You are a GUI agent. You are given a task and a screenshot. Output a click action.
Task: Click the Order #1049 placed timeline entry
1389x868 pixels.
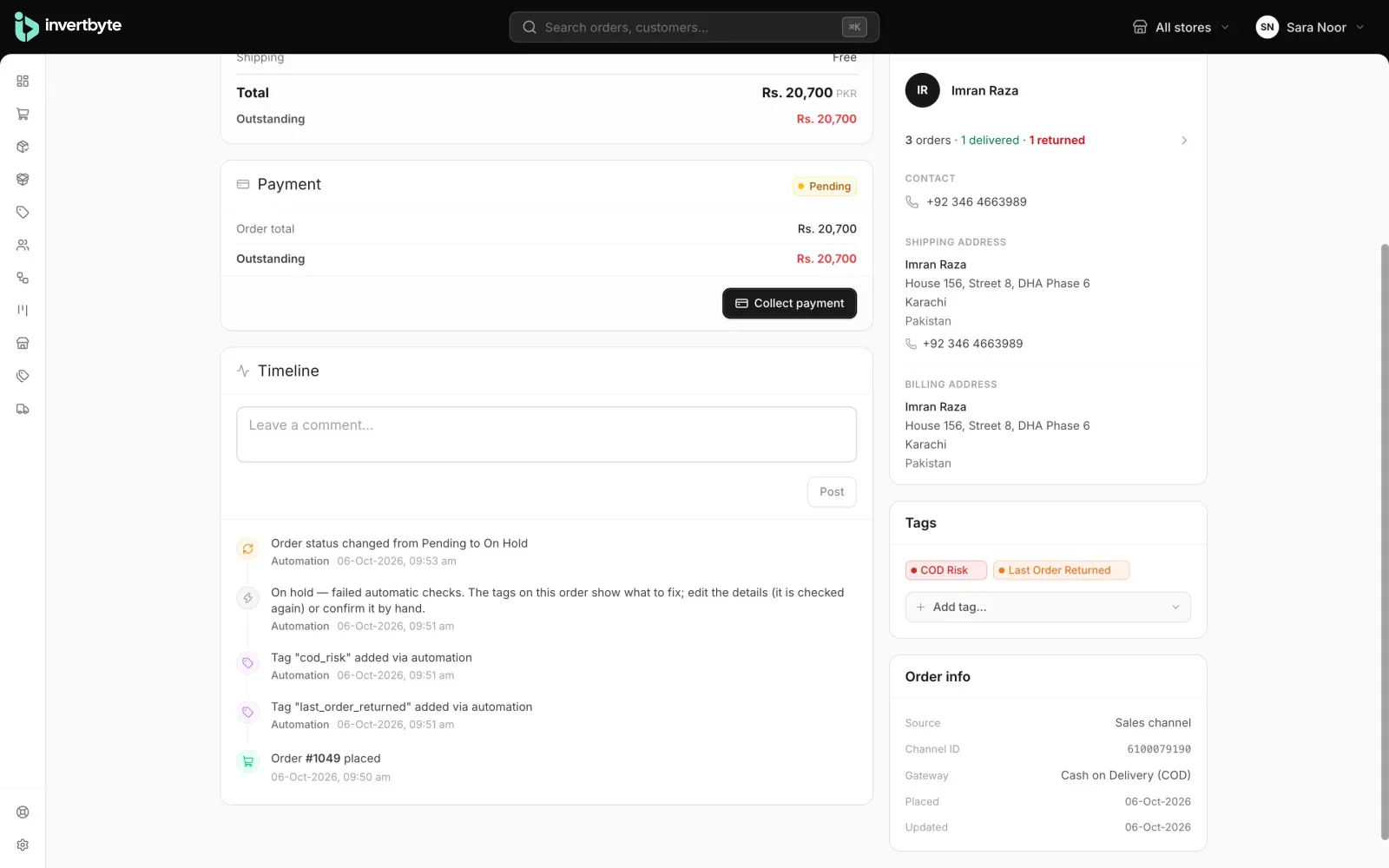pyautogui.click(x=326, y=759)
